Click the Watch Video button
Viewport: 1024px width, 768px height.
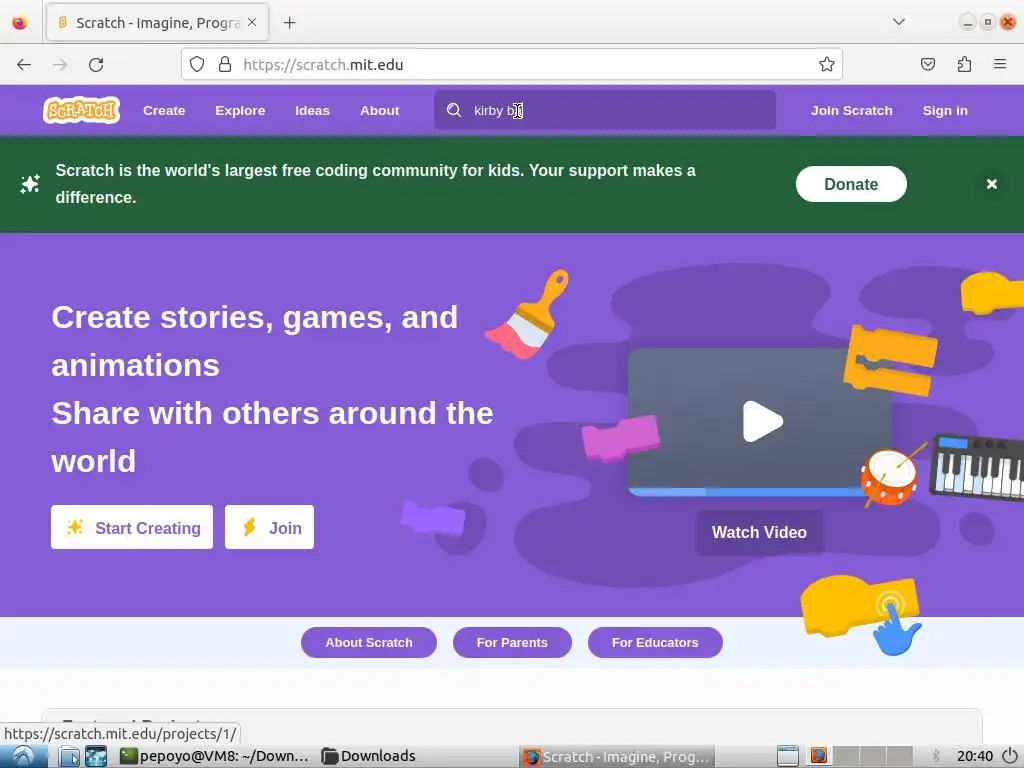click(759, 532)
